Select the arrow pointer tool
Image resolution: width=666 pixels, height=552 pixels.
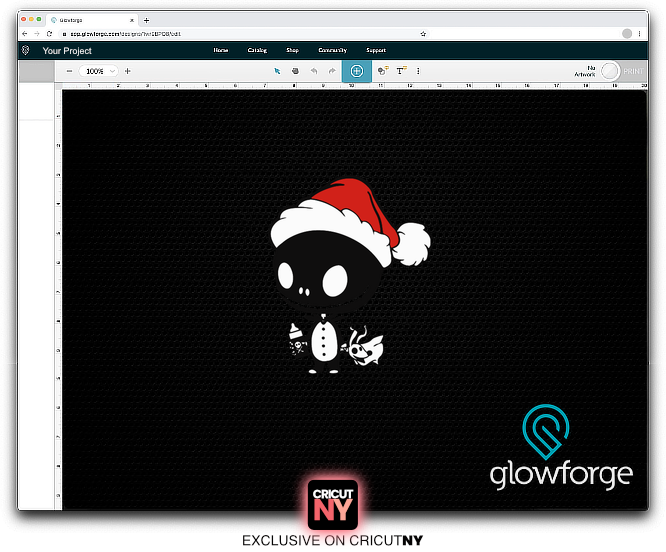tap(277, 71)
